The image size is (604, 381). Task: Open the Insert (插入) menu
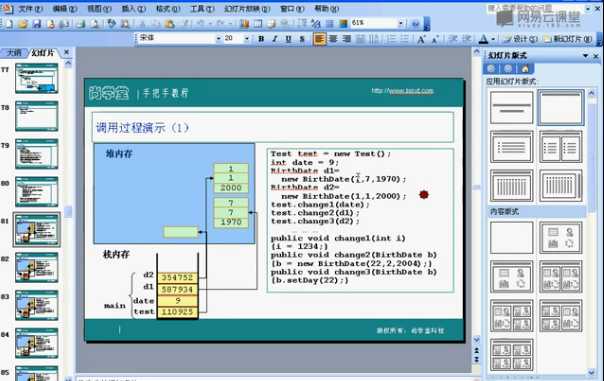[134, 8]
